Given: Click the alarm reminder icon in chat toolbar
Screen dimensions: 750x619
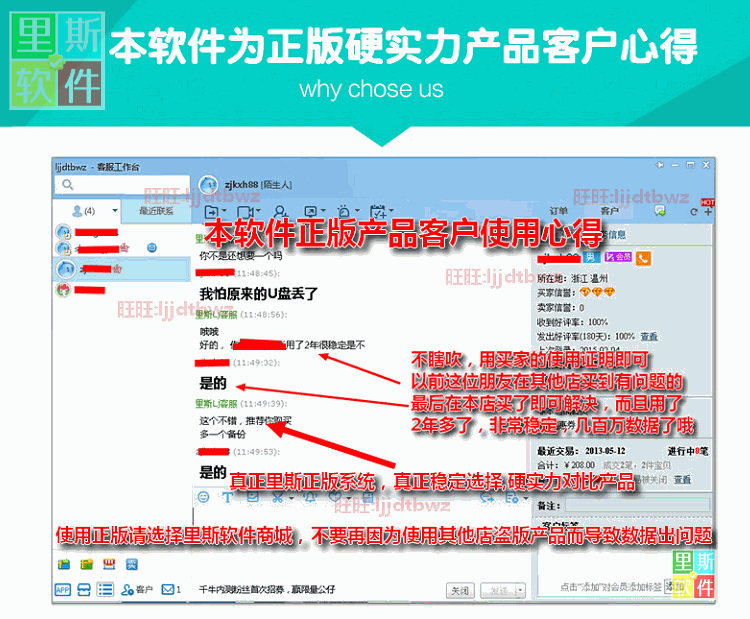Looking at the screenshot, I should point(343,211).
